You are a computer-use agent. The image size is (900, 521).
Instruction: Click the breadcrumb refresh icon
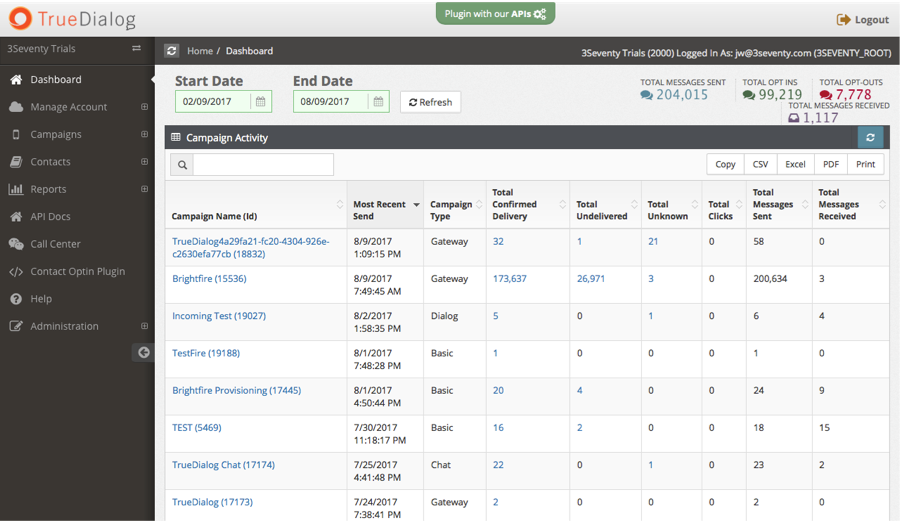coord(172,50)
